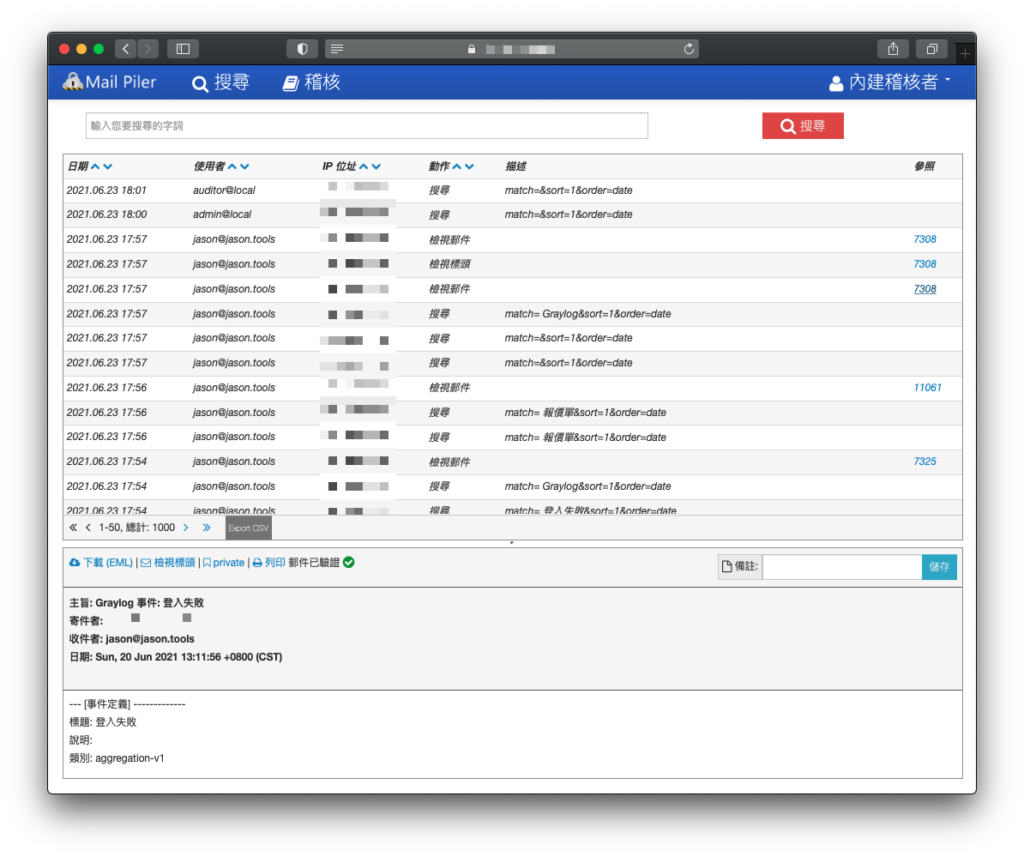Click the Export CSV button
This screenshot has width=1024, height=857.
point(248,528)
